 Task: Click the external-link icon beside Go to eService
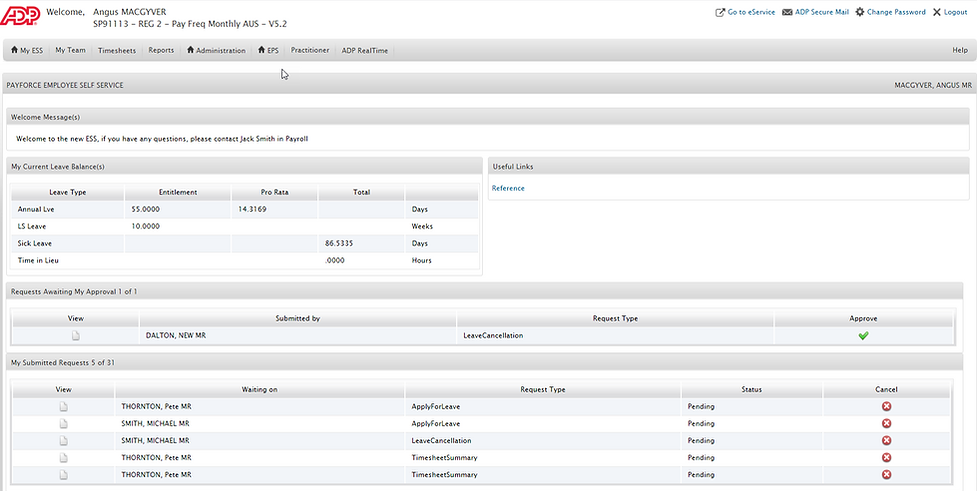720,12
